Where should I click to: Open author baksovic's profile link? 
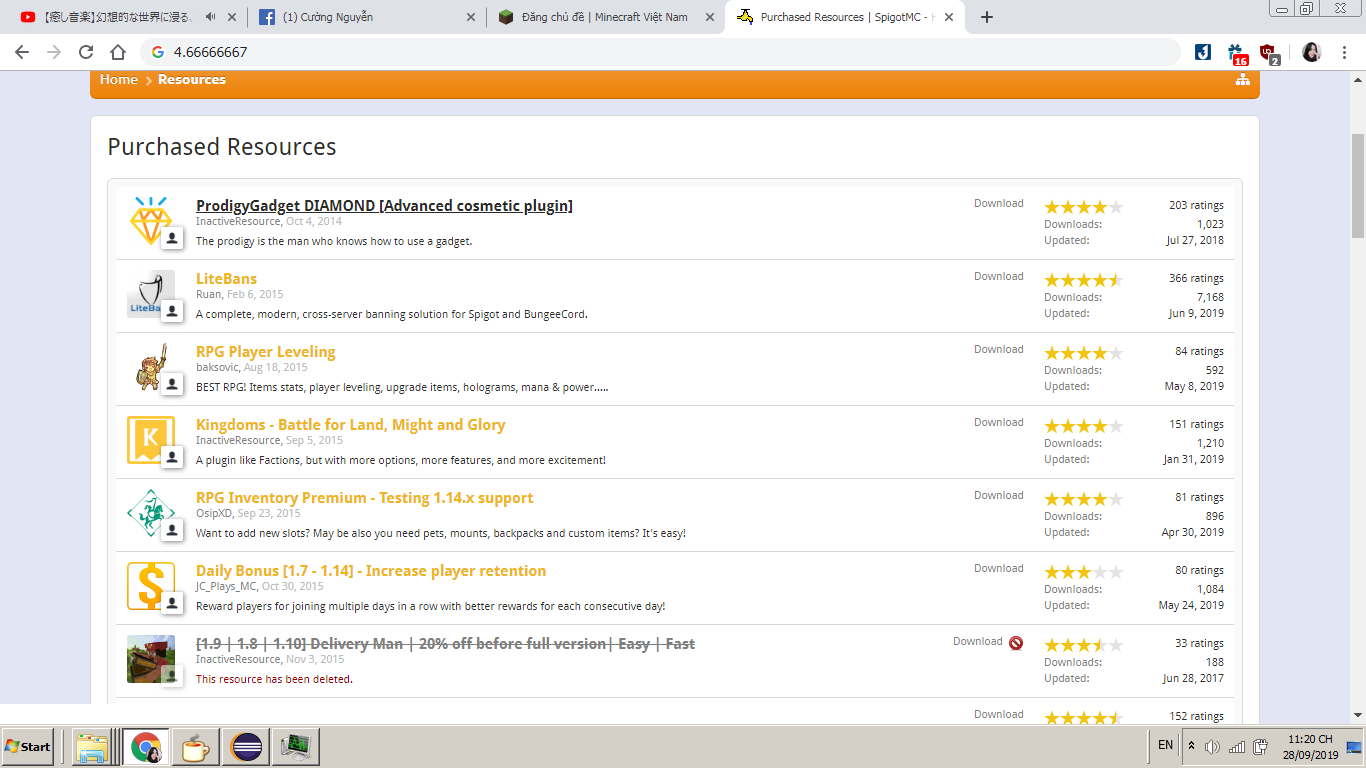(217, 367)
